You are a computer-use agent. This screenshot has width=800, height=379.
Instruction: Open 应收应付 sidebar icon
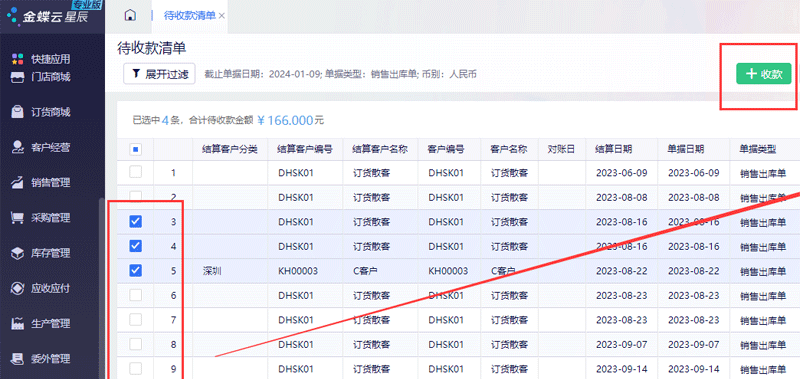click(18, 288)
